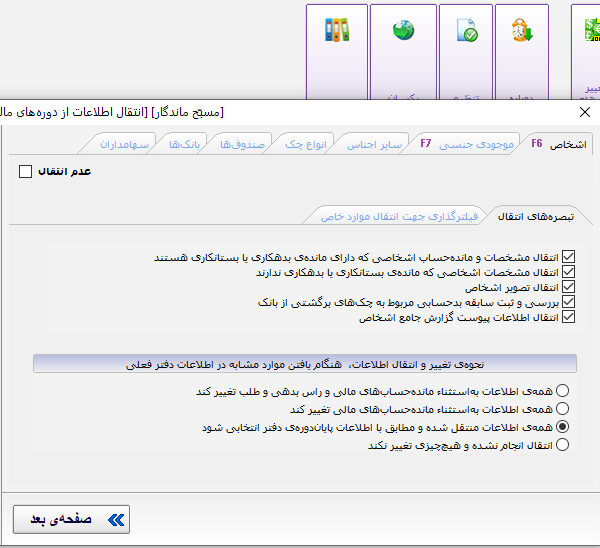The image size is (600, 548).
Task: Click the green globe toolbar icon
Action: click(403, 30)
